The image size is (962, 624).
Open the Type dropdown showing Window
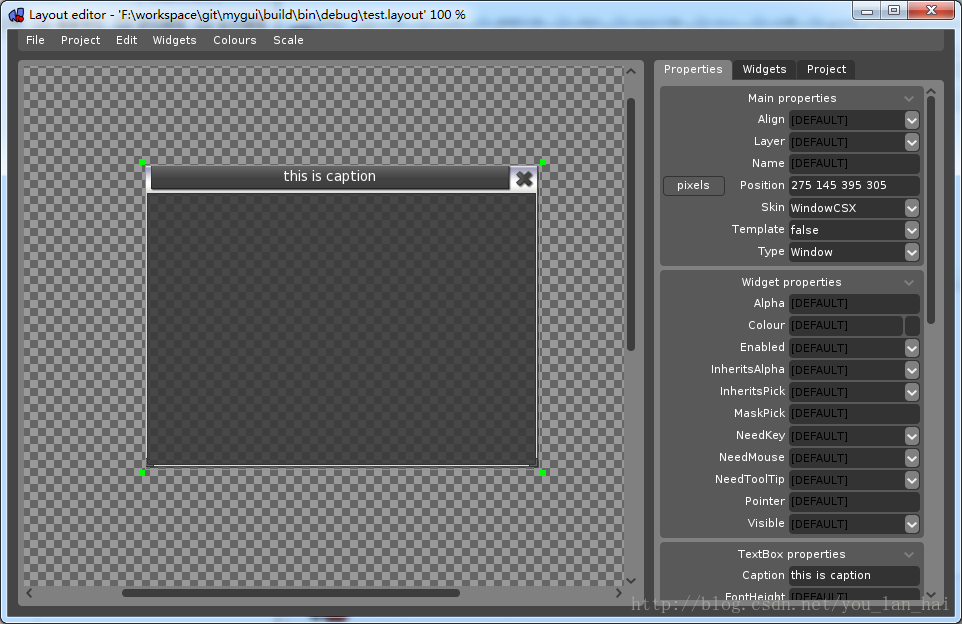pyautogui.click(x=912, y=252)
